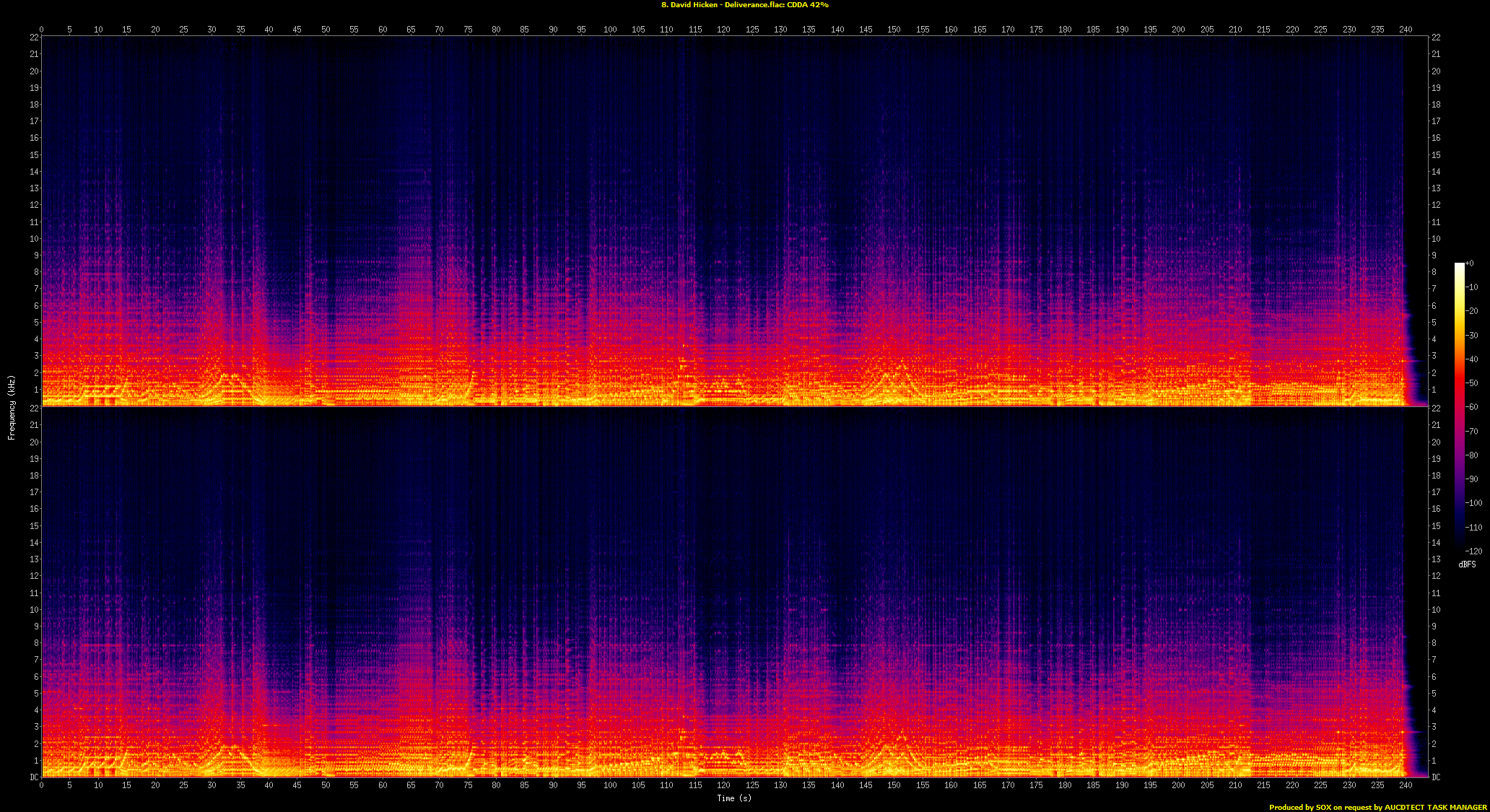
Task: Click the 30 mark on top time axis
Action: [x=212, y=30]
